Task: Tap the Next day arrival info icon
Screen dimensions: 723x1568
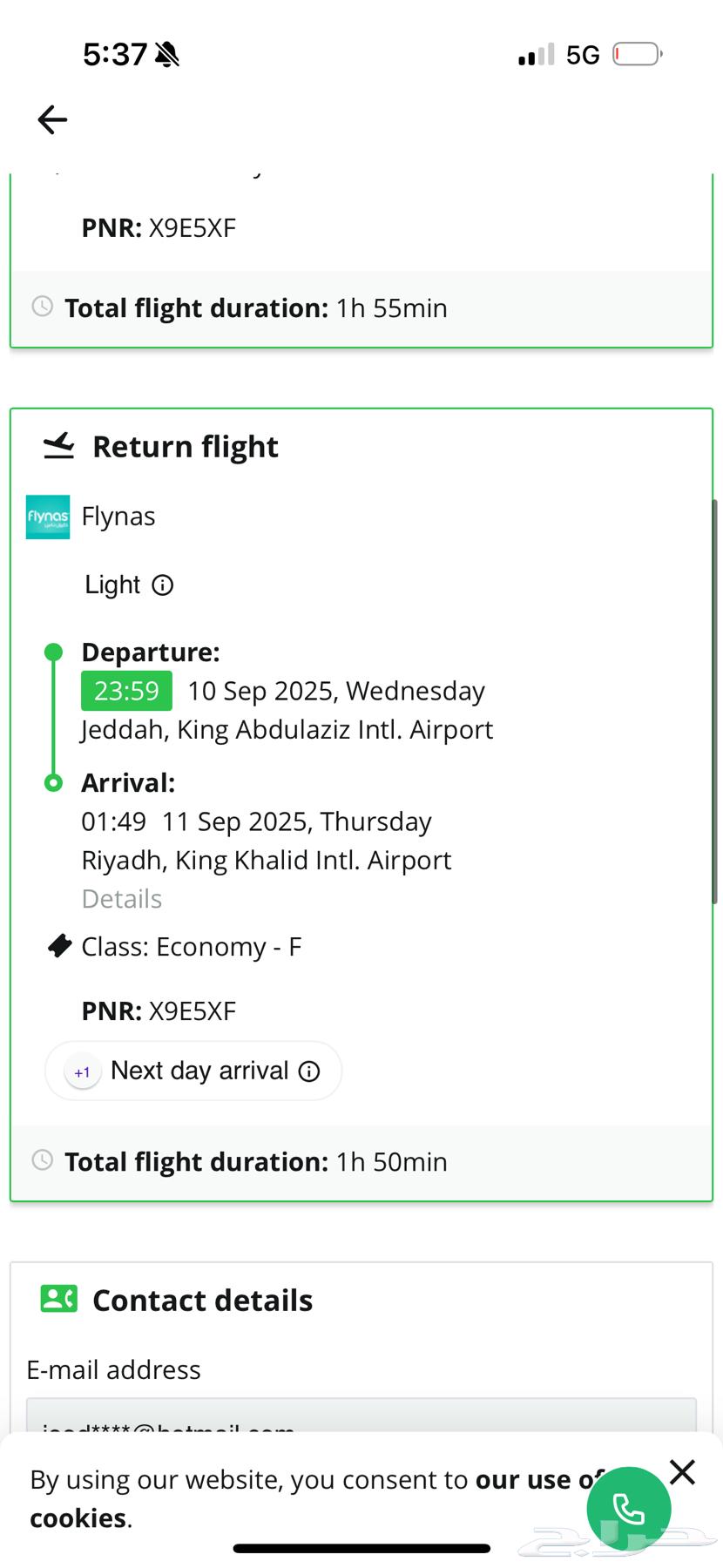Action: 309,1071
